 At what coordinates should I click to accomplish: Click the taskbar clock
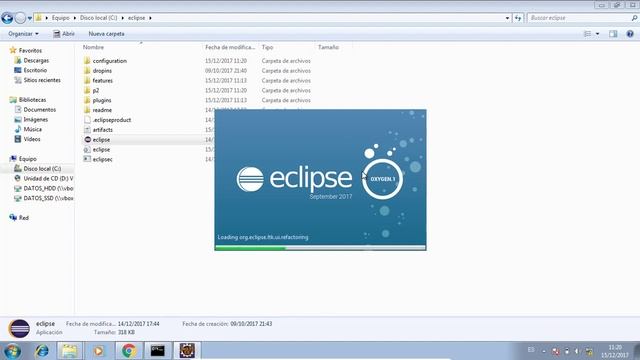click(x=615, y=351)
